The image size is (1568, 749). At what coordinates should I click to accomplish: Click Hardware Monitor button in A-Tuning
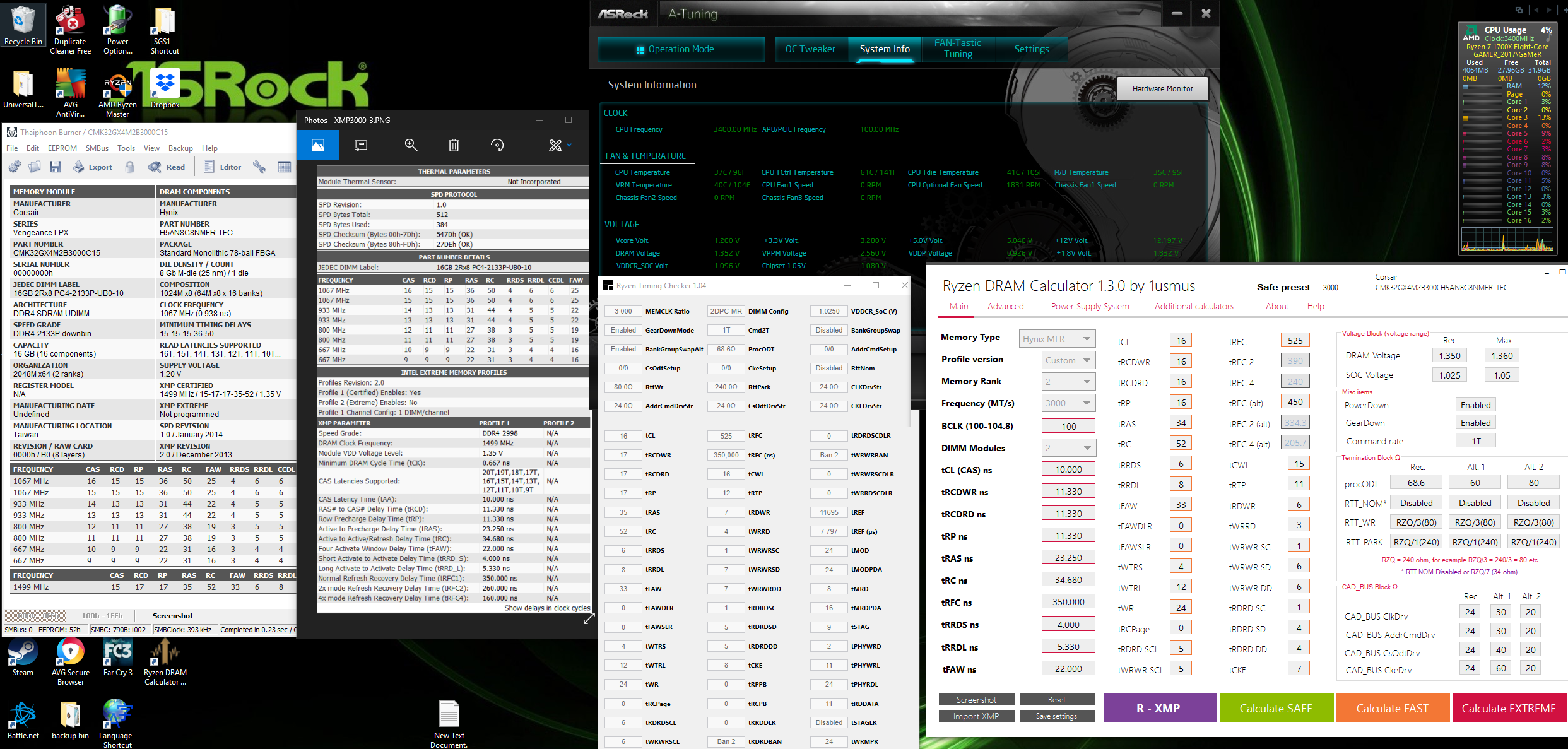[1162, 89]
